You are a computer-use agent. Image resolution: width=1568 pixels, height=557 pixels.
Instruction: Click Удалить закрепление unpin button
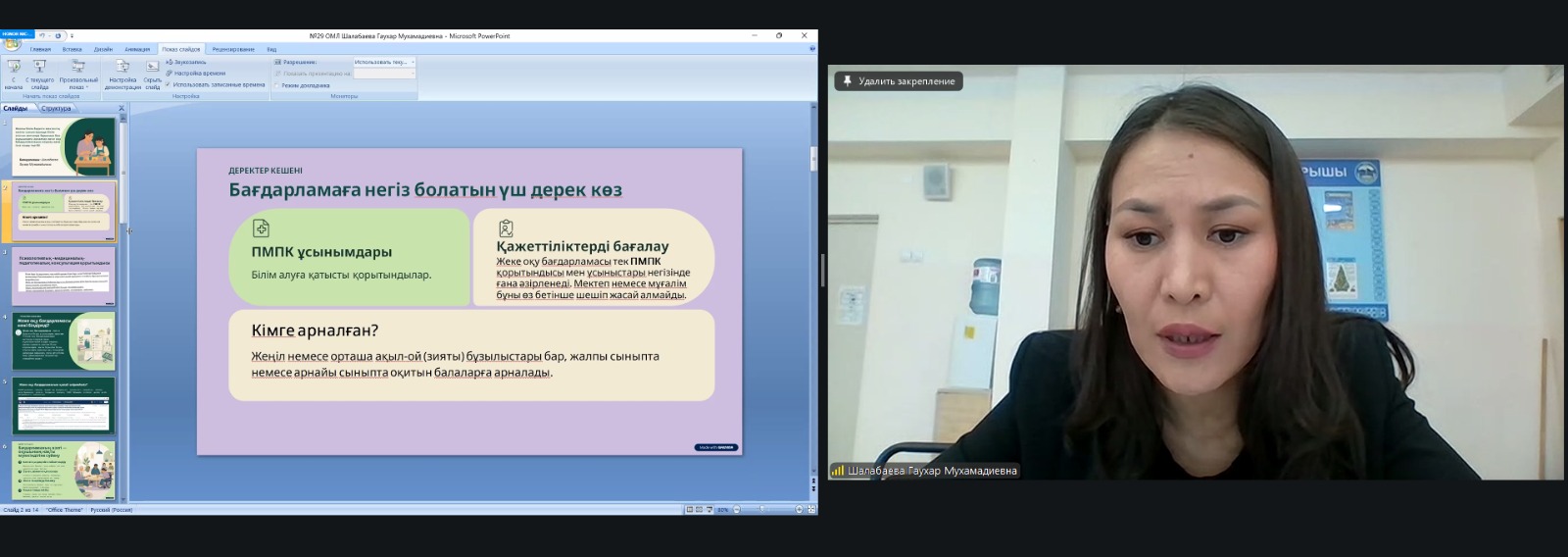click(899, 81)
